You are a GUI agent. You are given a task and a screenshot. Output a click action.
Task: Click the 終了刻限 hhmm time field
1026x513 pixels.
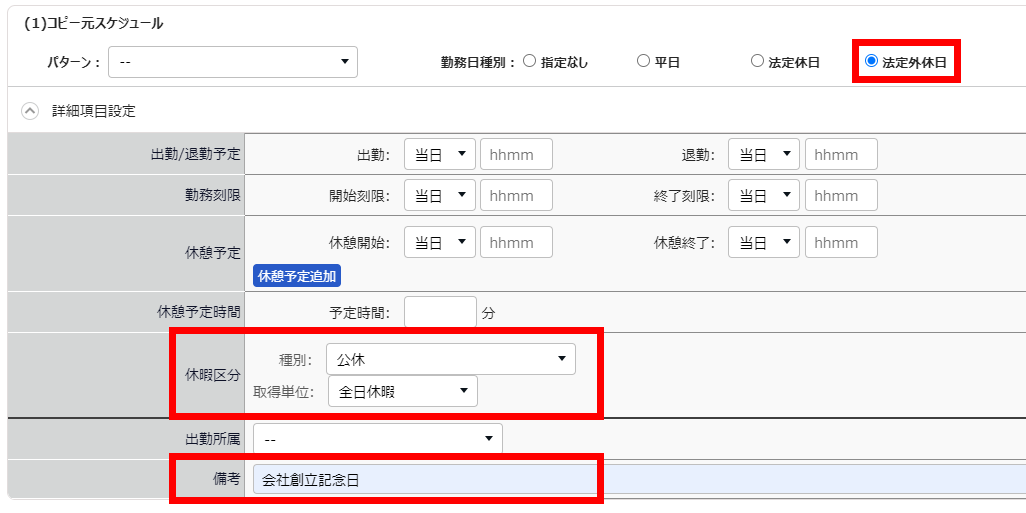(x=841, y=195)
